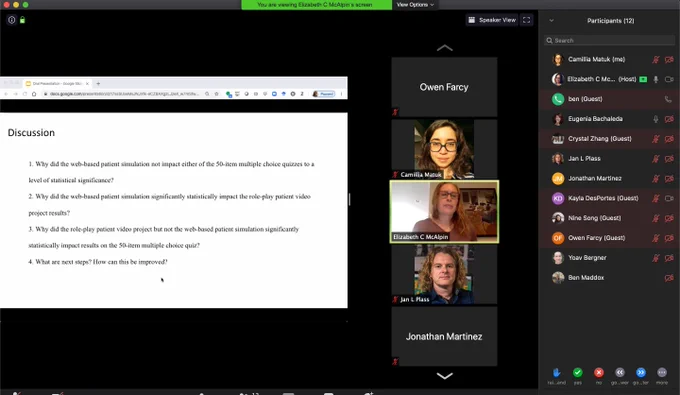Click Yoav Bergner in participants list
This screenshot has width=680, height=395.
coord(609,258)
